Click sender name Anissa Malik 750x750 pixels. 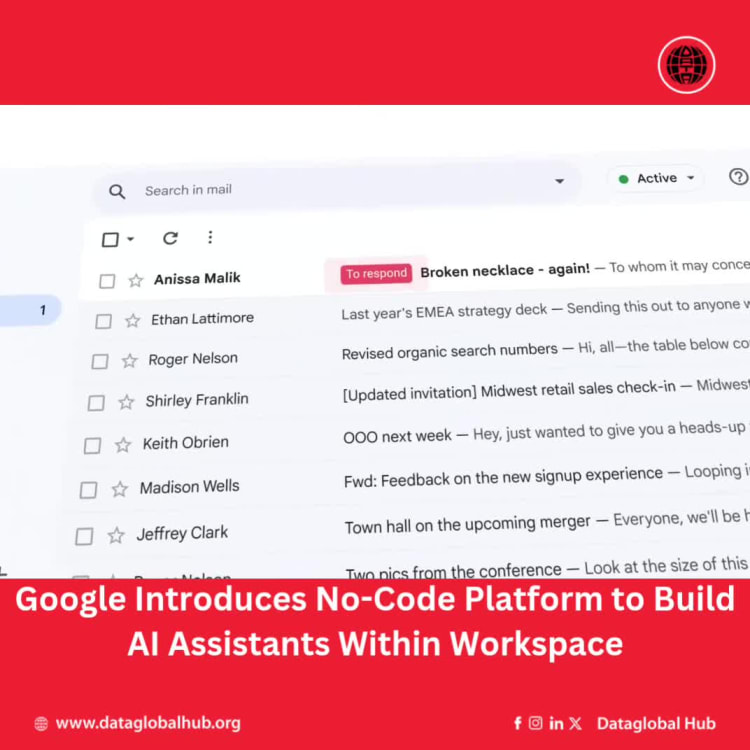point(197,278)
